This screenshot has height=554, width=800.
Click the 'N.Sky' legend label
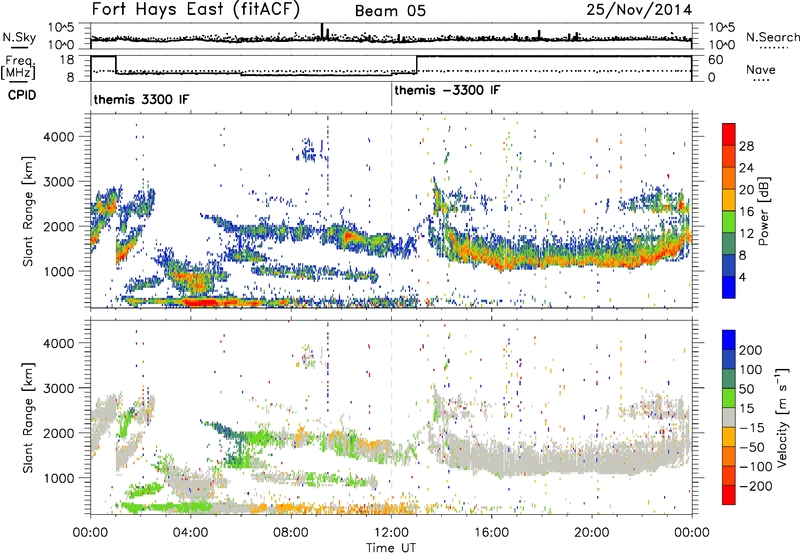coord(19,37)
